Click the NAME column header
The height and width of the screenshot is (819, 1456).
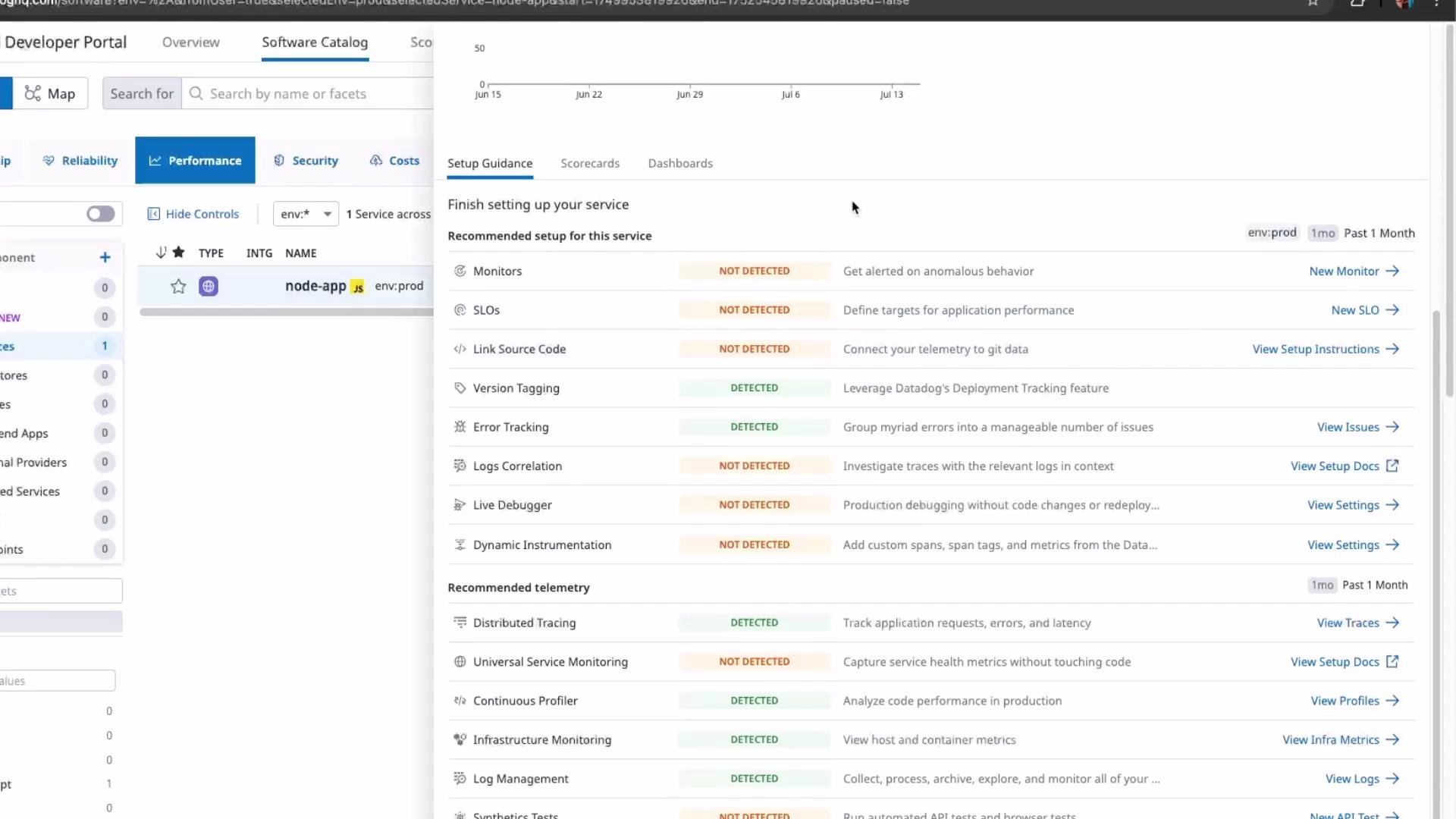[300, 253]
